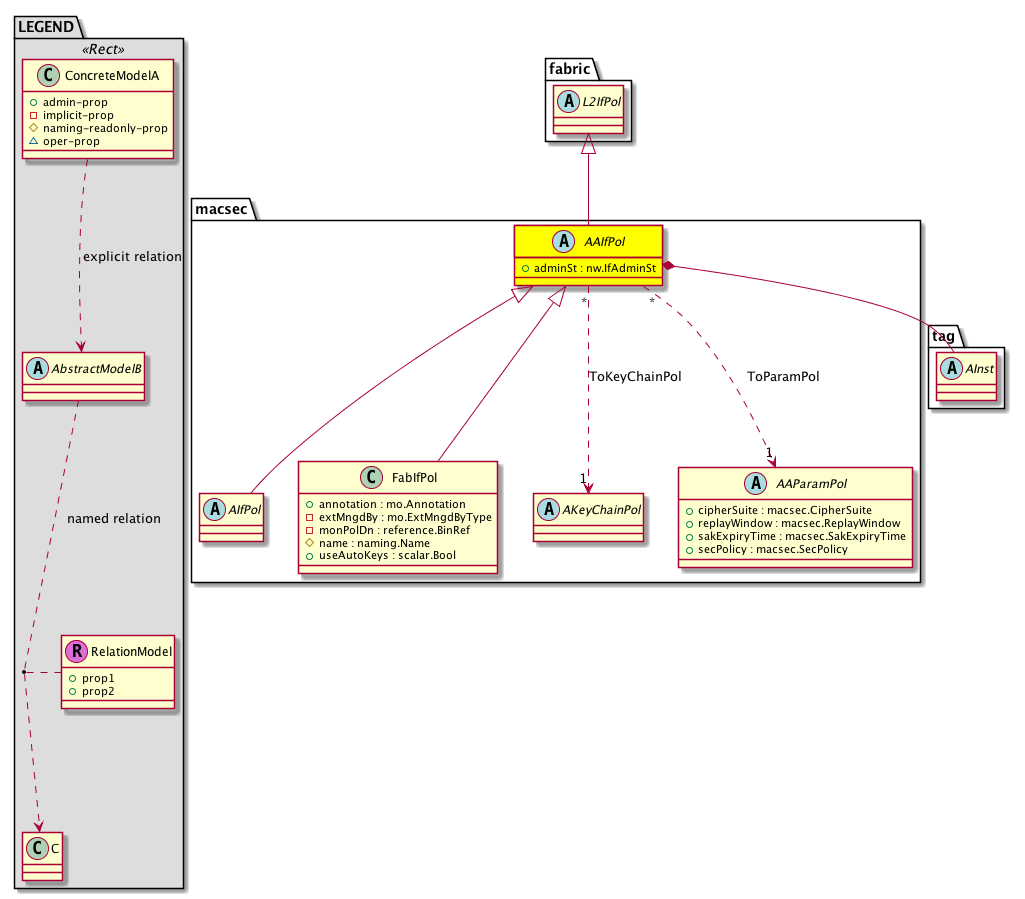Image resolution: width=1025 pixels, height=899 pixels.
Task: Click the A icon of L2IfPol
Action: tap(563, 101)
